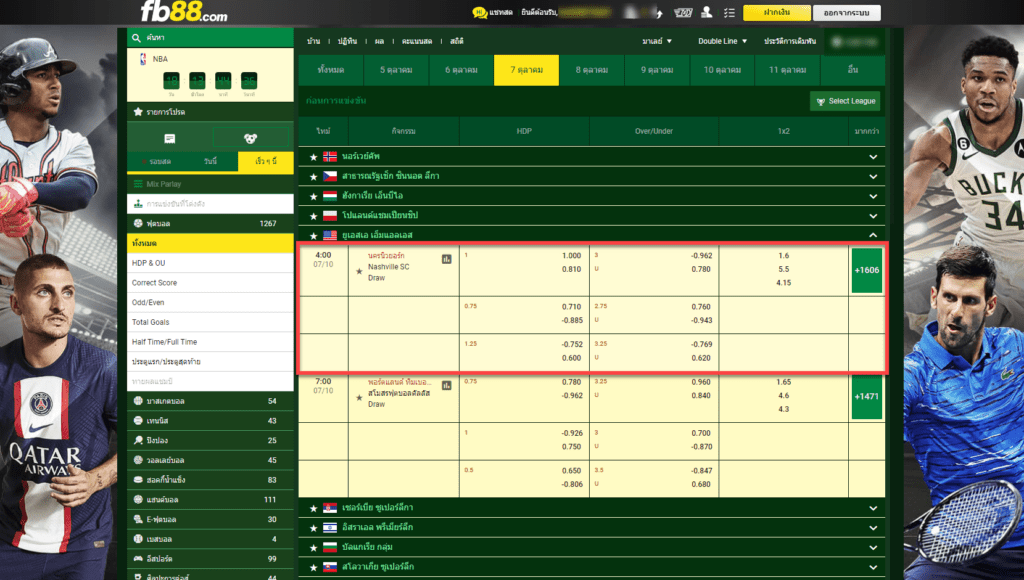Switch to the Live tab in sidebar

coord(157,161)
